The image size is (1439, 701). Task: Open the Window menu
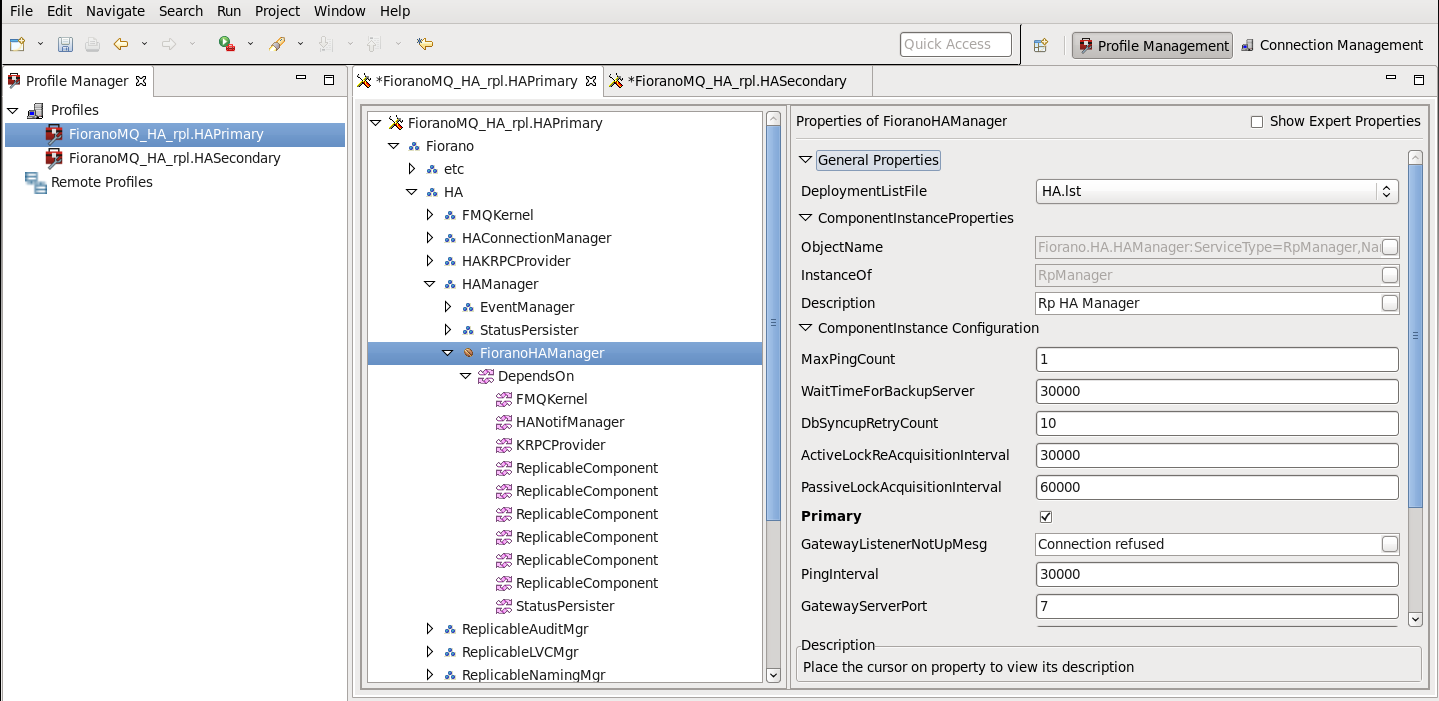tap(340, 11)
